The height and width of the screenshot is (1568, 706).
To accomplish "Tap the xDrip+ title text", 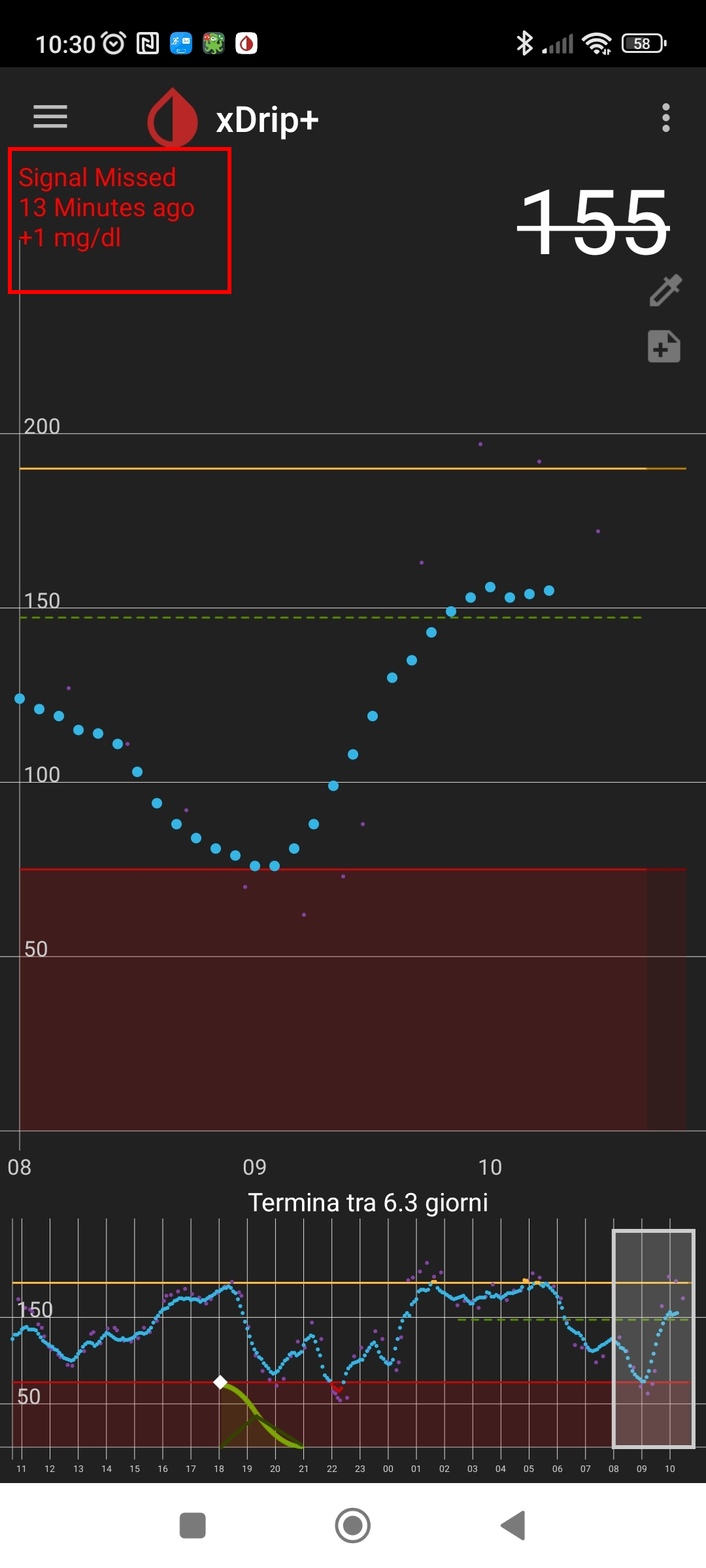I will [267, 121].
